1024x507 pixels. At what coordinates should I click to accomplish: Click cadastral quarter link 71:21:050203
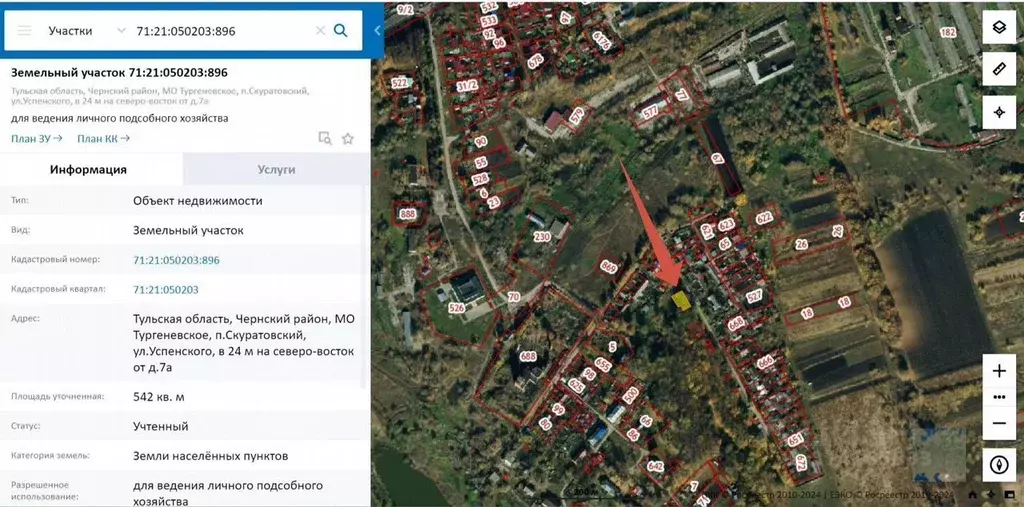click(166, 290)
